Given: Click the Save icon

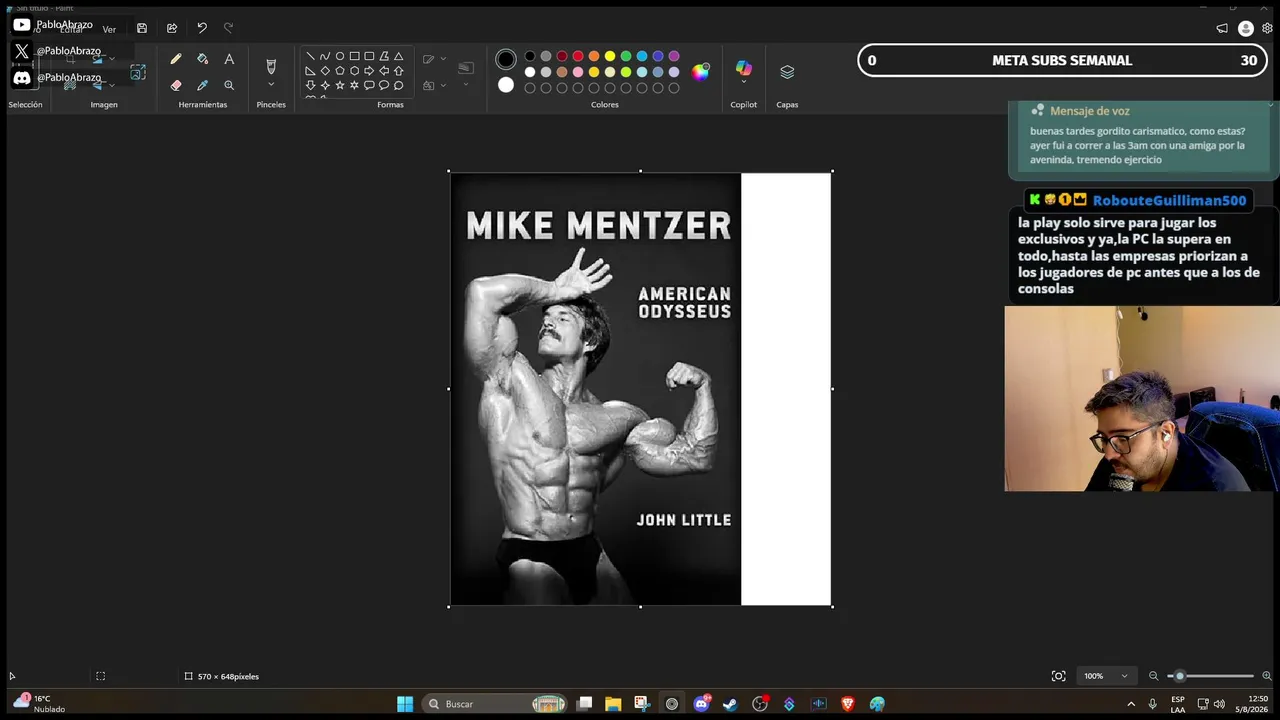Looking at the screenshot, I should pos(142,28).
